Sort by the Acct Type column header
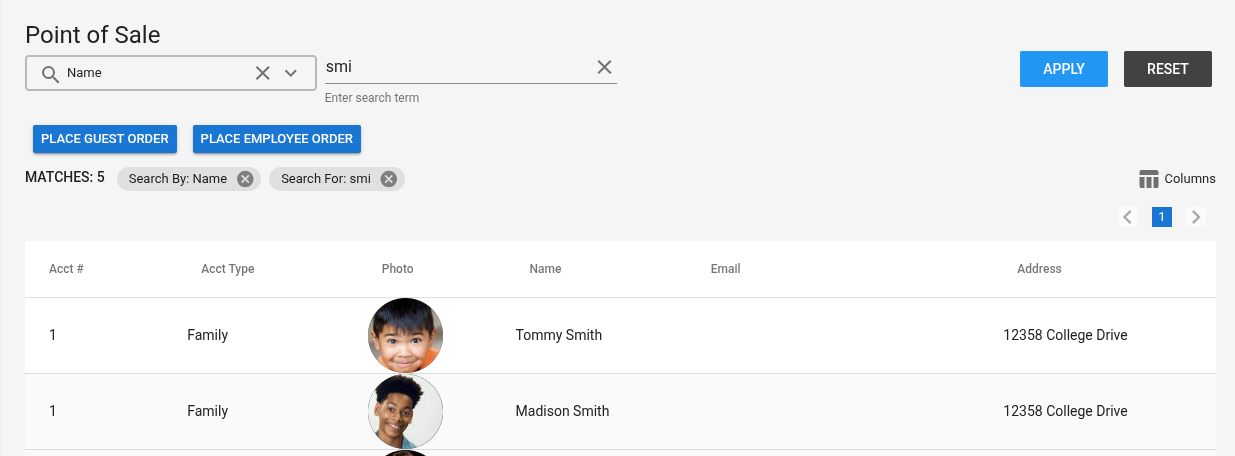 (228, 269)
